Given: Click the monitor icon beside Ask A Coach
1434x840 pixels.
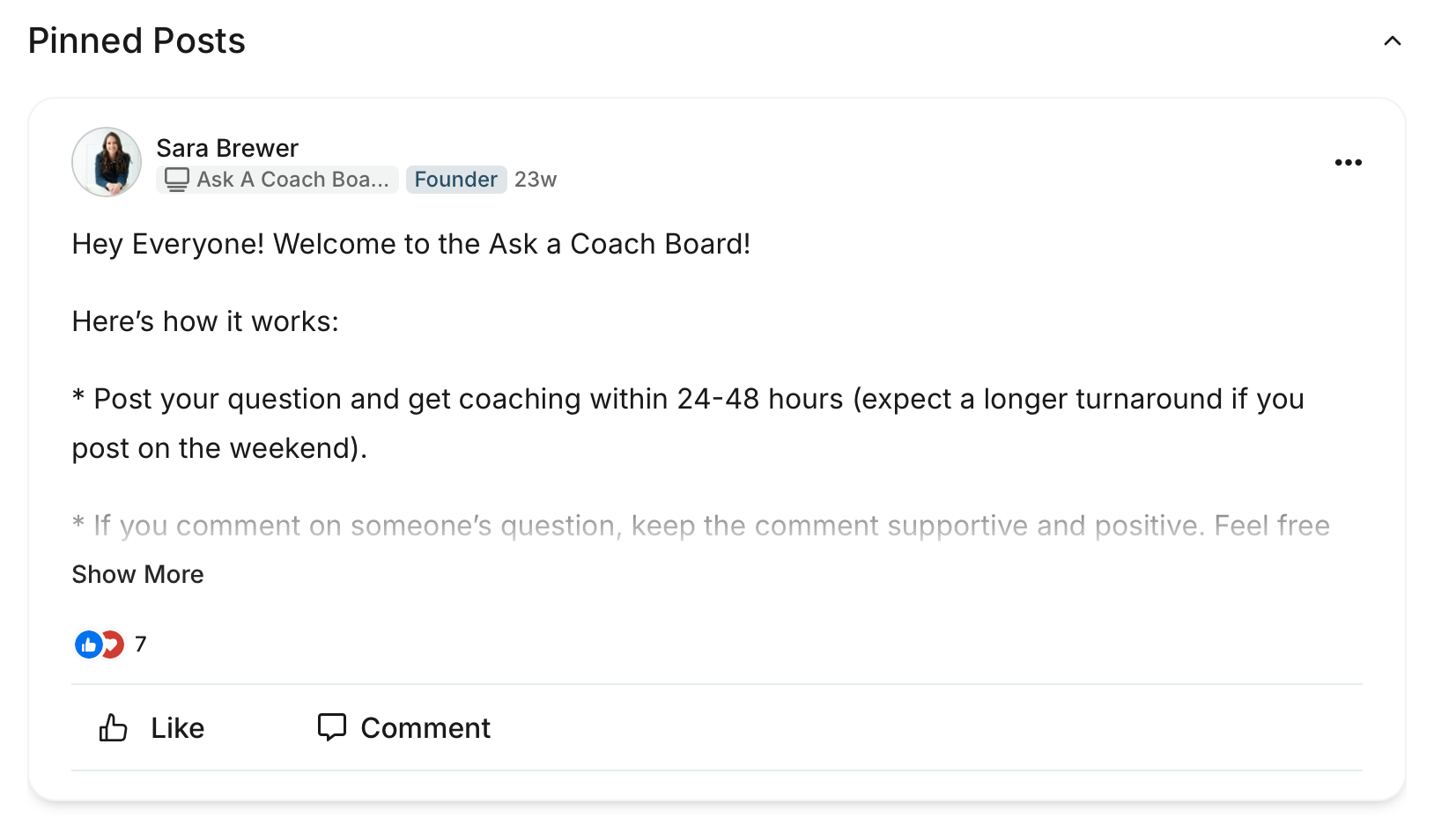Looking at the screenshot, I should (x=177, y=180).
